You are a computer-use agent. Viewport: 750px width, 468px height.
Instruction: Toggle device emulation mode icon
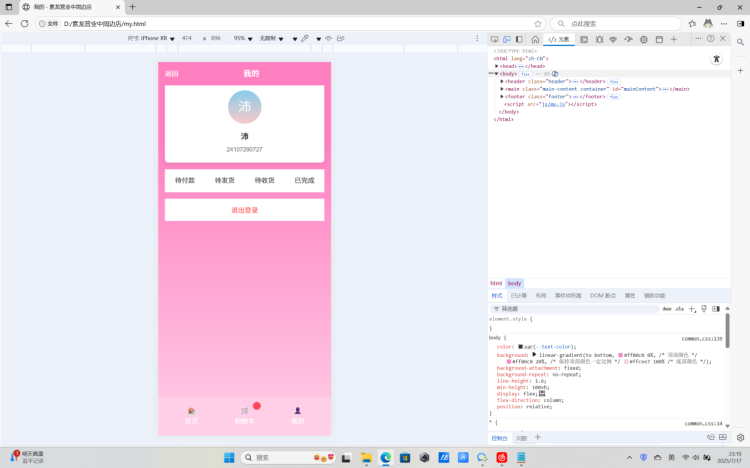[x=507, y=39]
